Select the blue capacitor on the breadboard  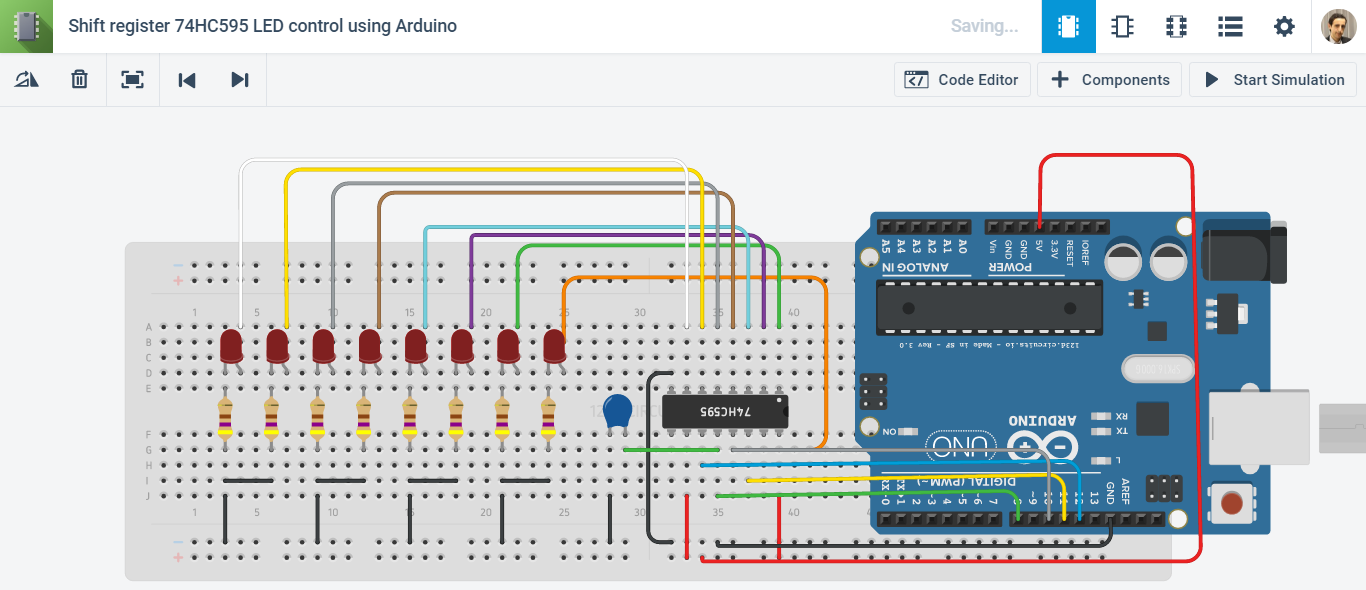(617, 408)
